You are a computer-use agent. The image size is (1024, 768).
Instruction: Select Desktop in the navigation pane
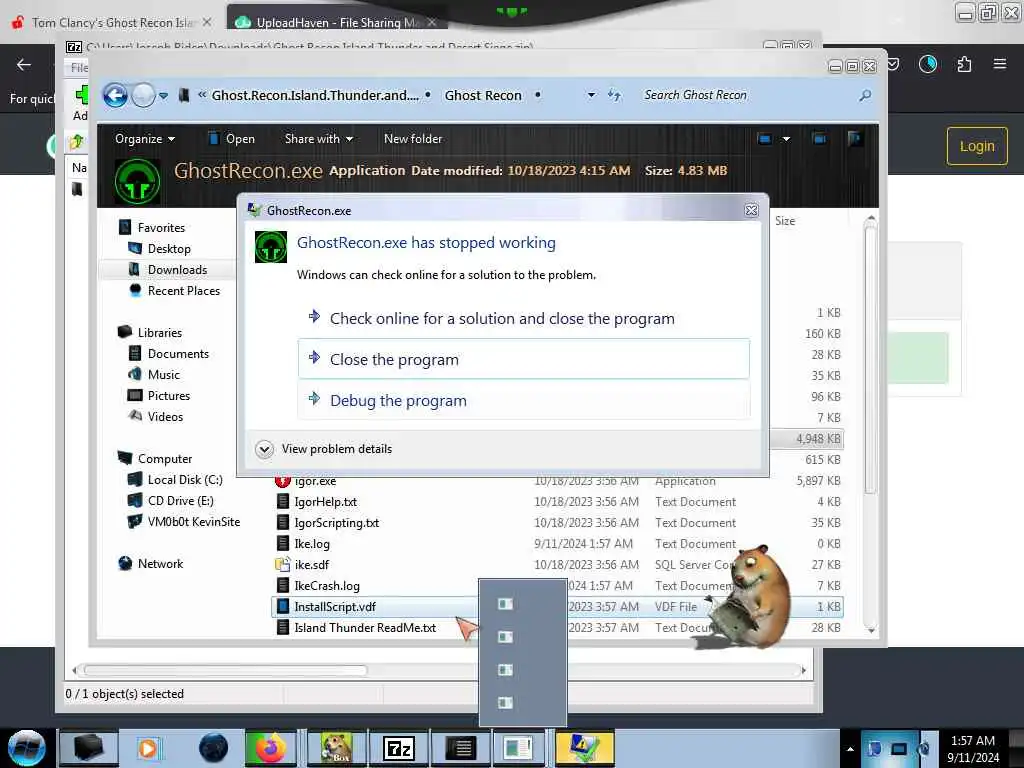pos(168,249)
